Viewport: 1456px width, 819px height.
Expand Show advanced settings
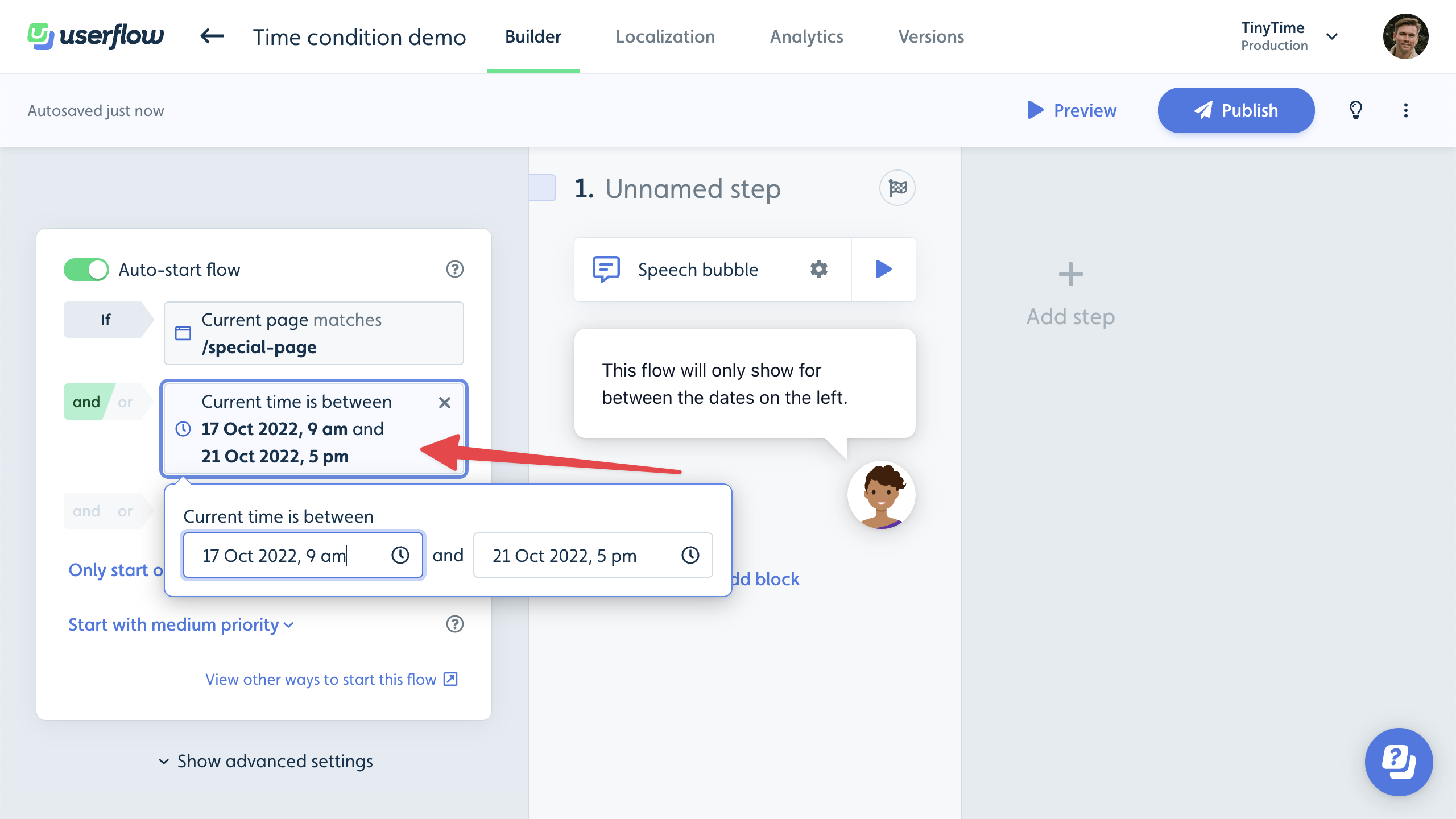pos(266,761)
